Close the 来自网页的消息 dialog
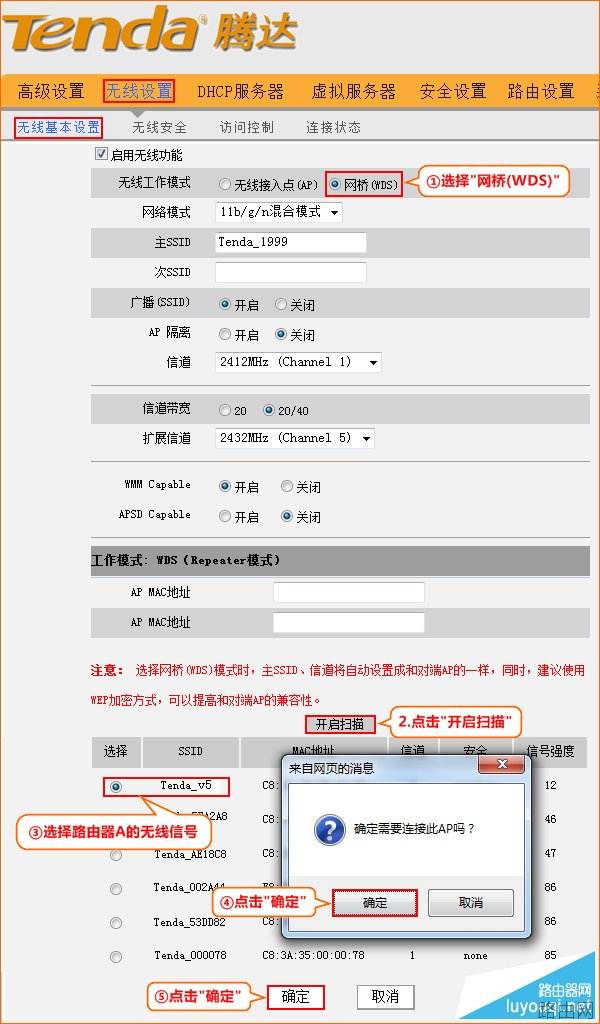This screenshot has height=1024, width=600. point(502,763)
